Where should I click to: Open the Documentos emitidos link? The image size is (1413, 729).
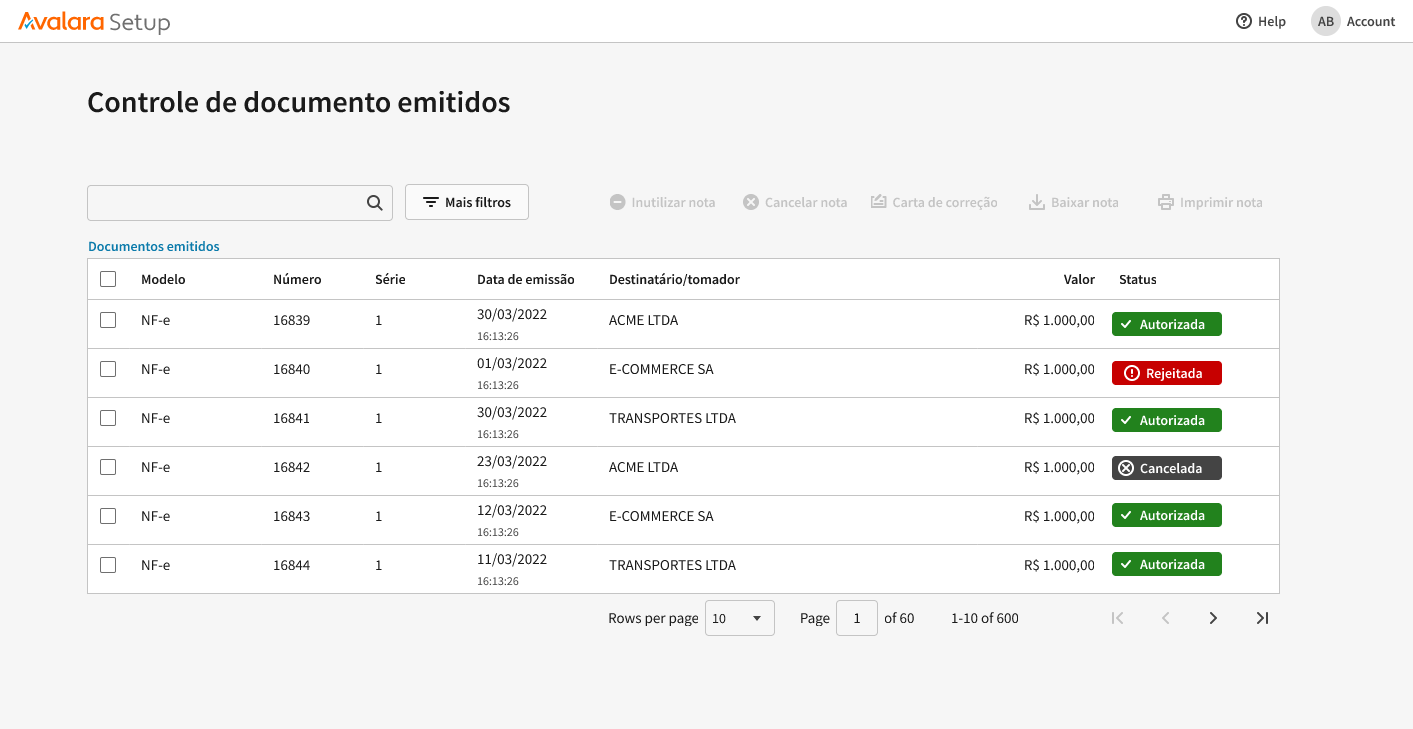[x=154, y=246]
